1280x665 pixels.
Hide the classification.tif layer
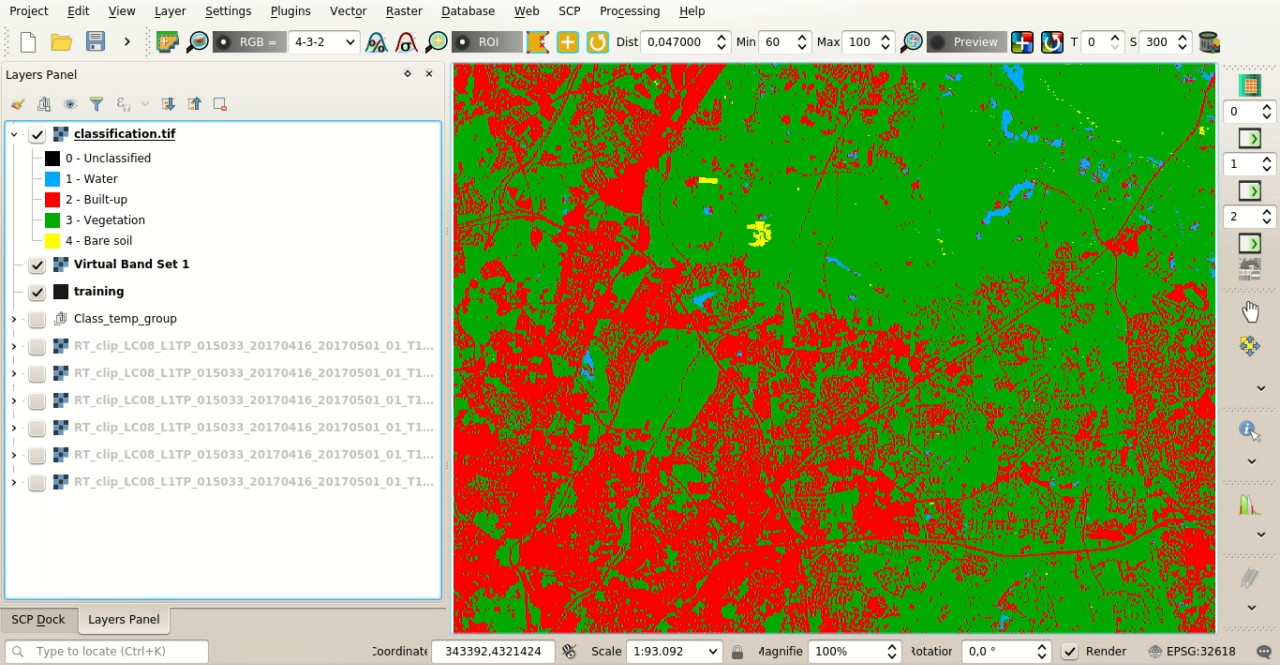pos(37,133)
